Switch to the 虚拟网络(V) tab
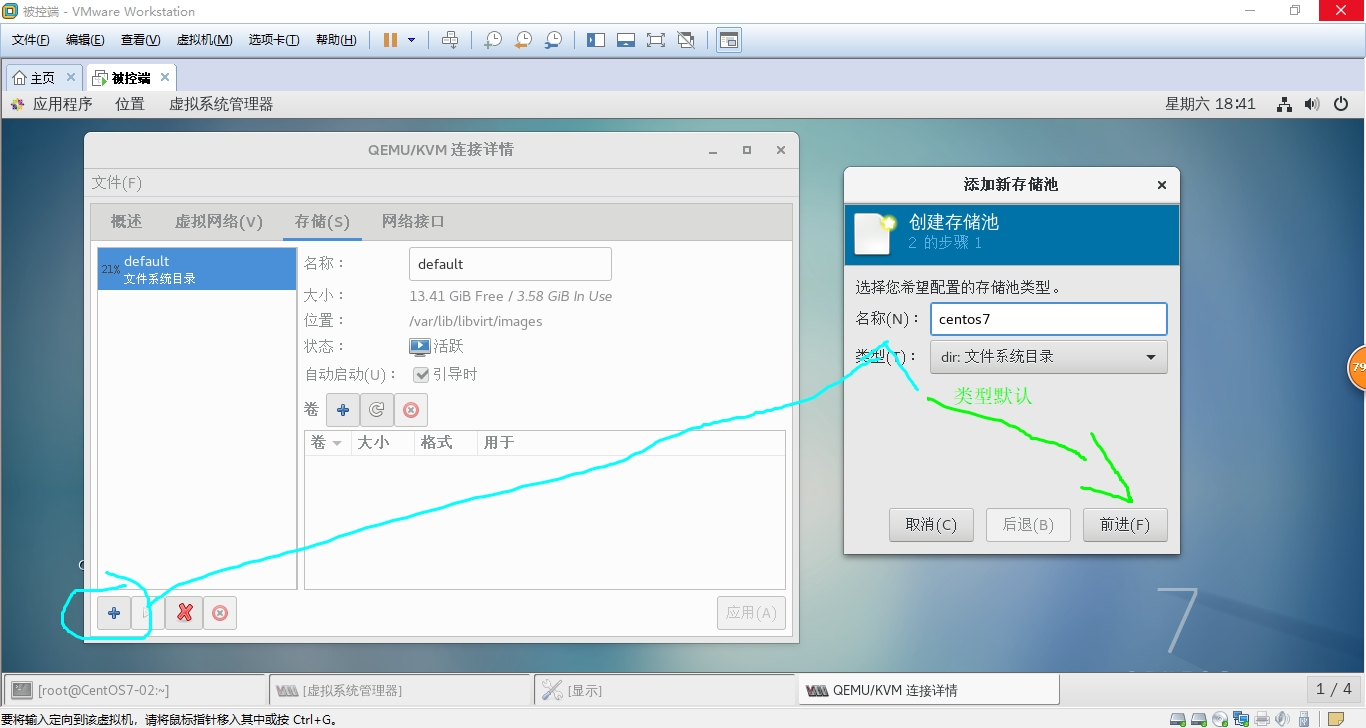This screenshot has height=728, width=1366. pyautogui.click(x=219, y=222)
